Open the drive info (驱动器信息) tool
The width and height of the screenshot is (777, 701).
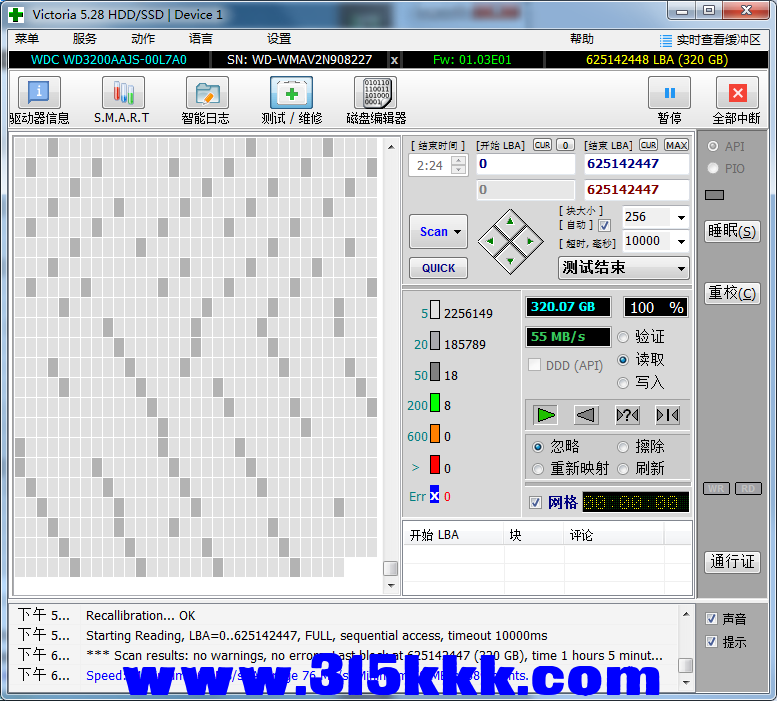click(x=39, y=93)
